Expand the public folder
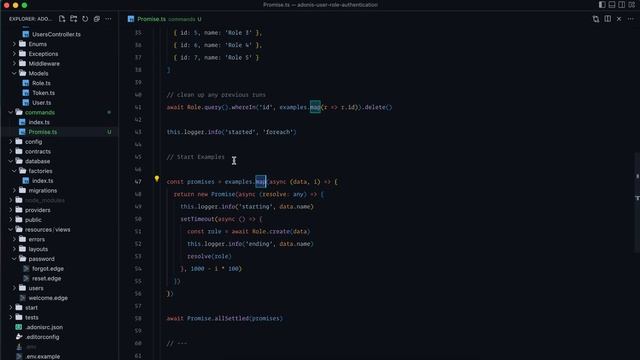Screen dimensions: 640x360 (x=11, y=220)
